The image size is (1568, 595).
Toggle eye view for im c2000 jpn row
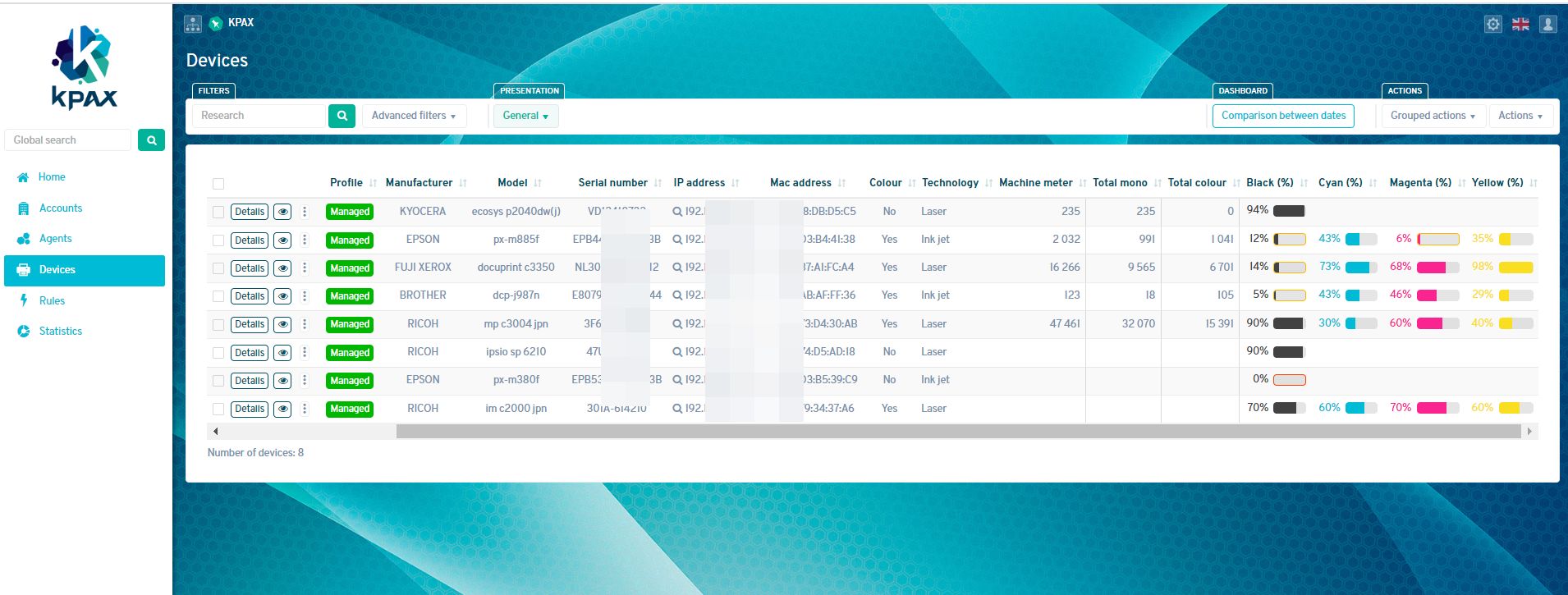point(282,409)
